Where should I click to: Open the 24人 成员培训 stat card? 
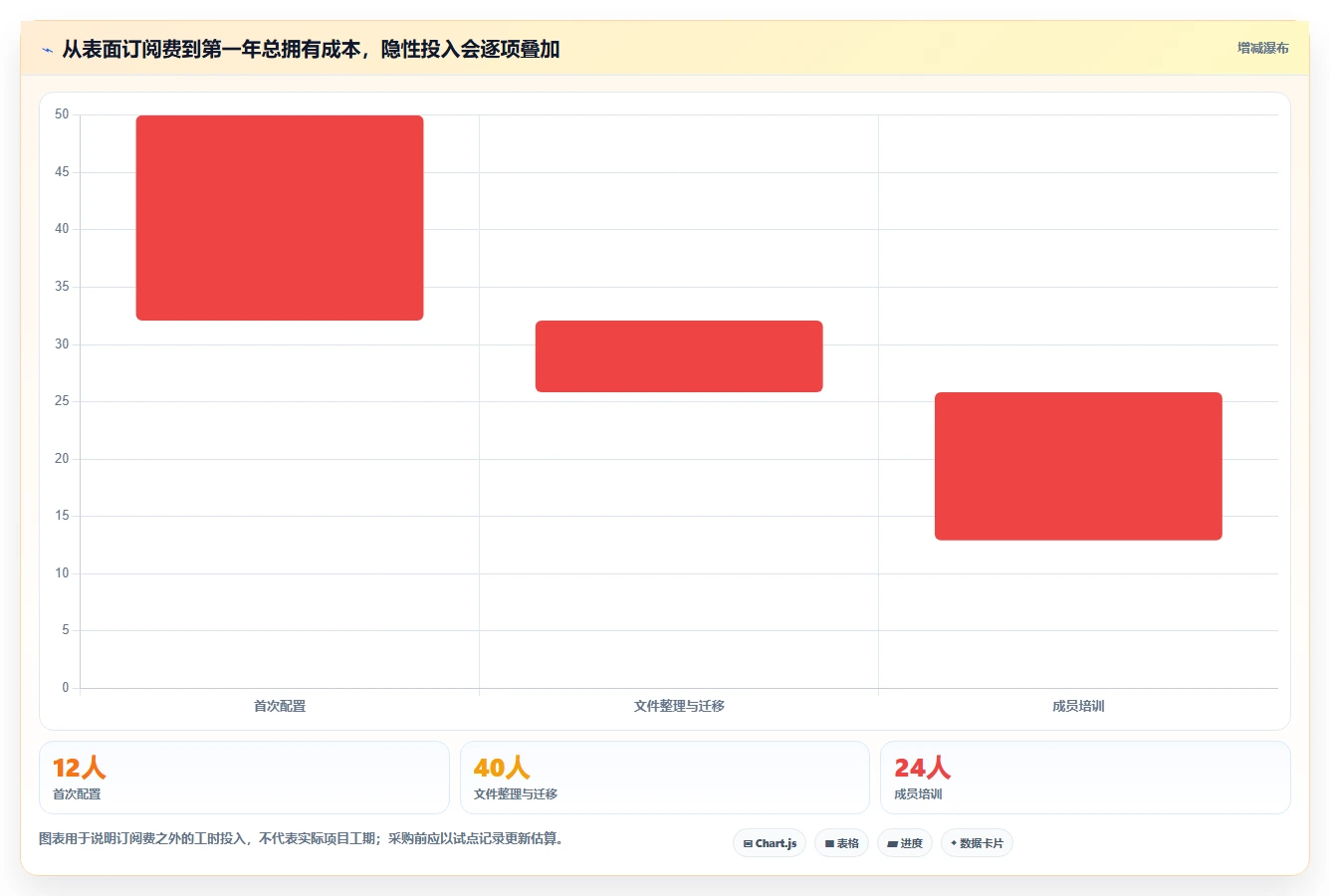(x=1085, y=778)
